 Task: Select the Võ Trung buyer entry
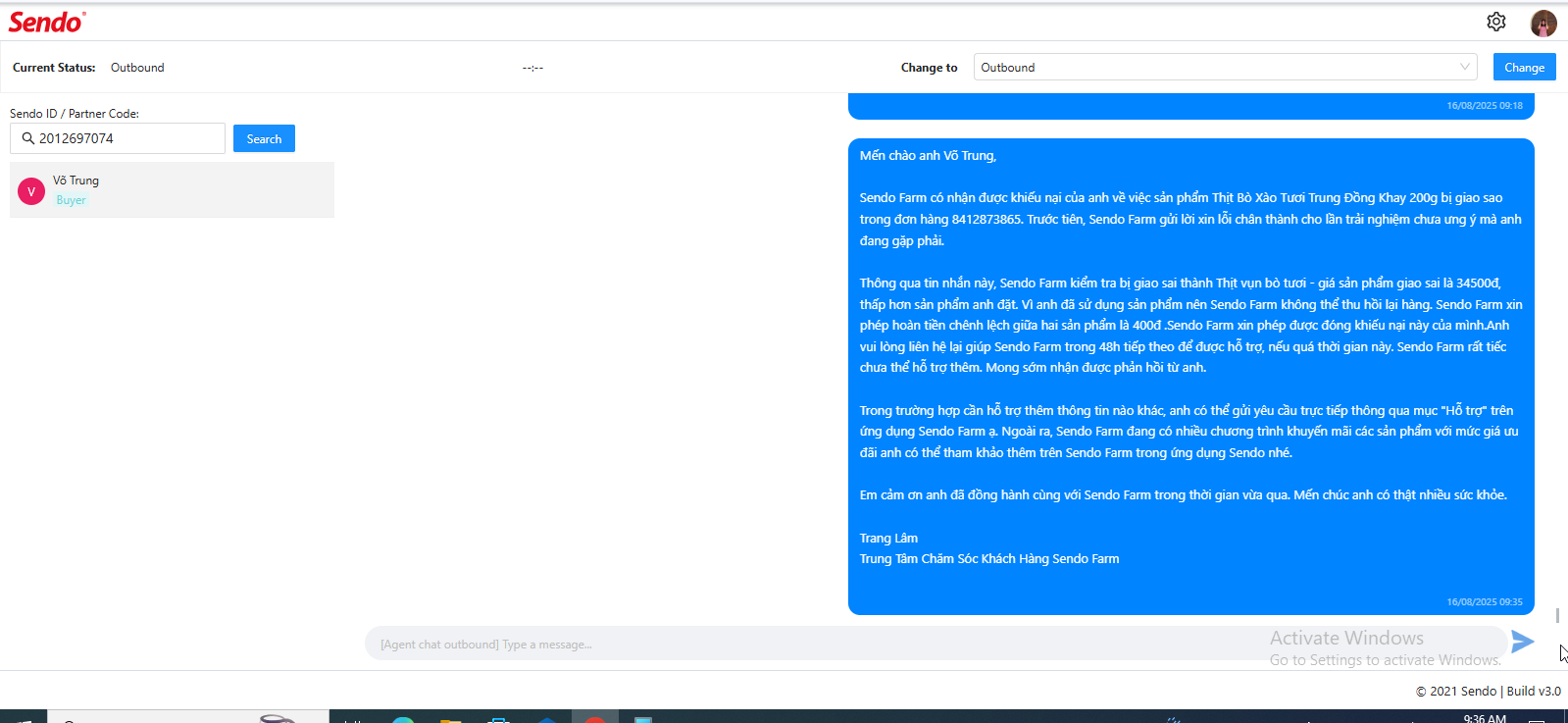click(x=172, y=189)
